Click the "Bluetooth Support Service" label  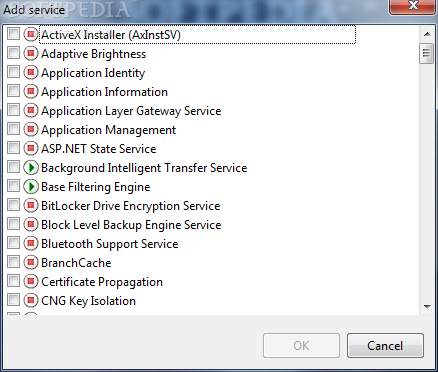click(110, 244)
